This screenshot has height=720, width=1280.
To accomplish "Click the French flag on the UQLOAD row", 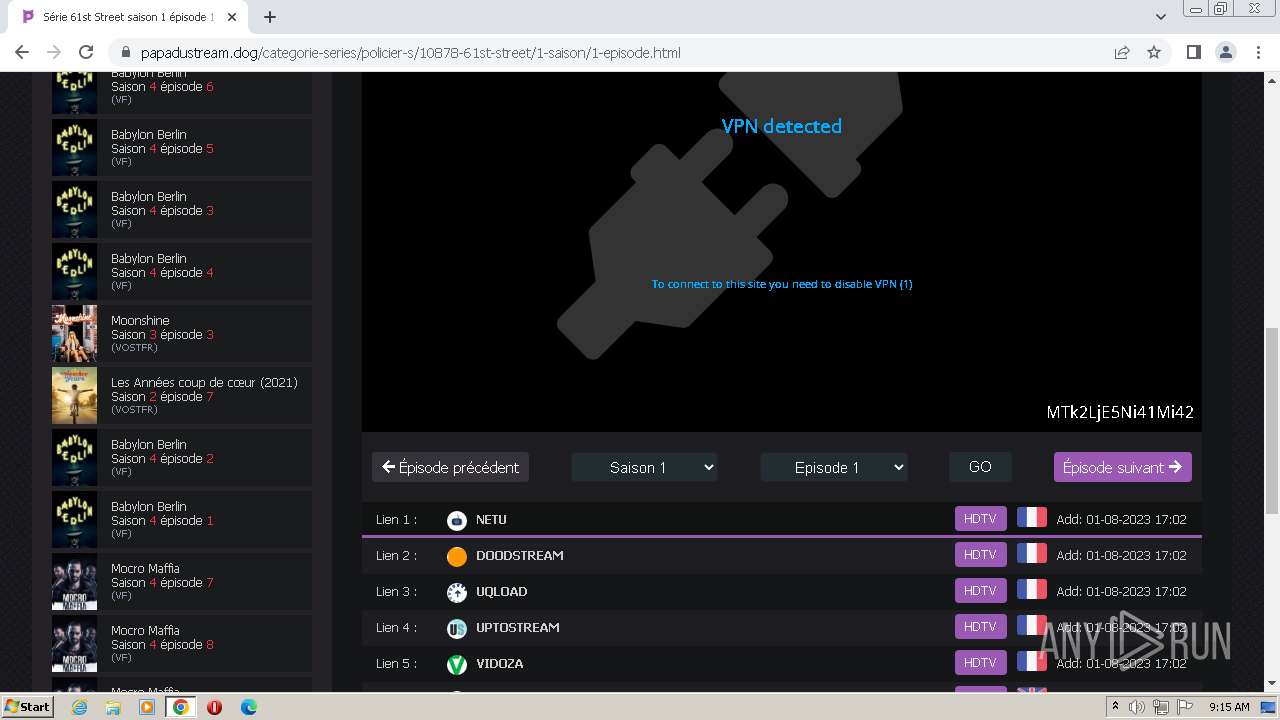I will [x=1032, y=590].
